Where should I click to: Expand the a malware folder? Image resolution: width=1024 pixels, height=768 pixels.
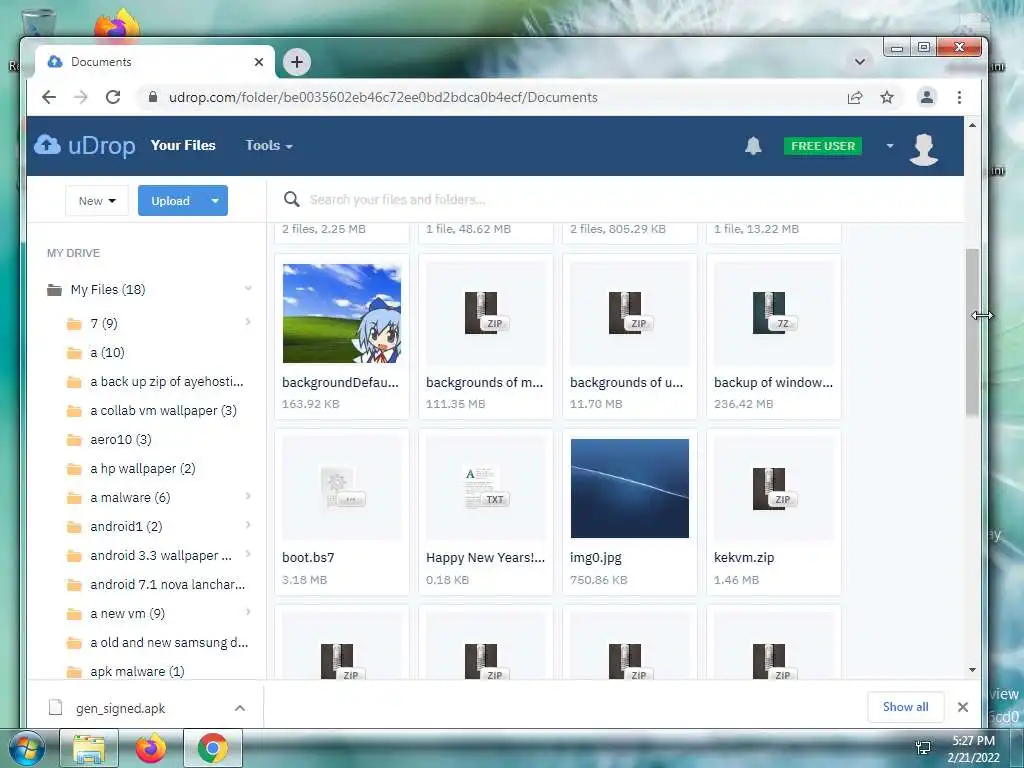point(248,496)
